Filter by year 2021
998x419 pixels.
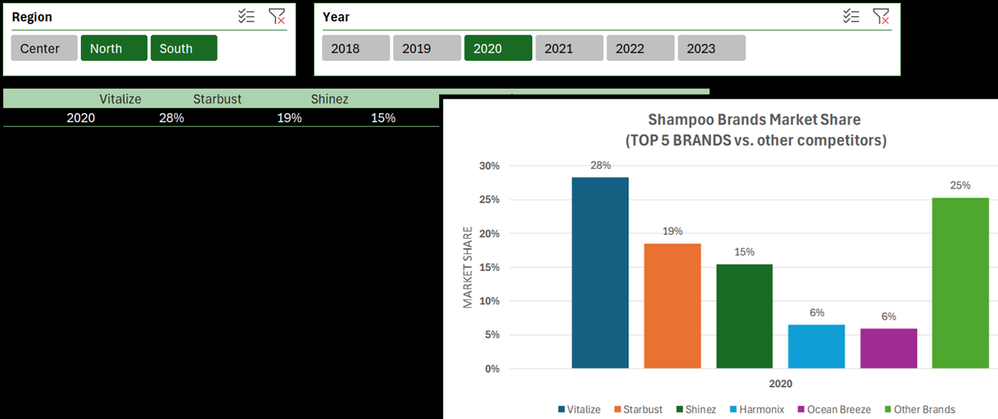point(569,48)
